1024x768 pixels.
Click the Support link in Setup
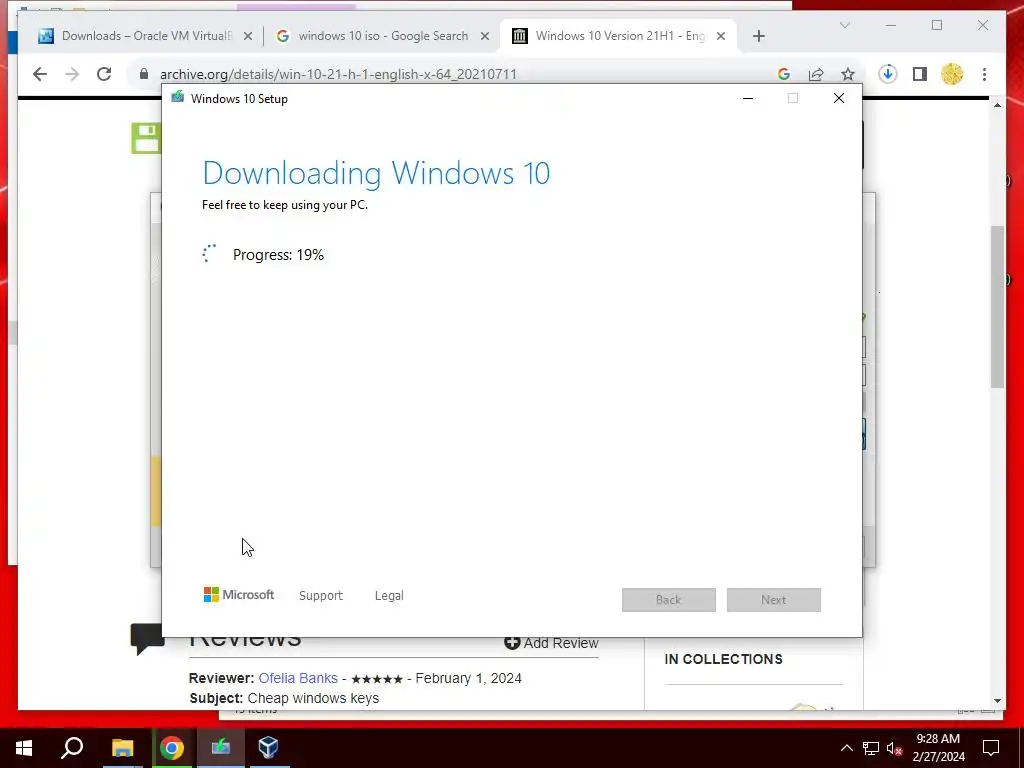(x=321, y=596)
